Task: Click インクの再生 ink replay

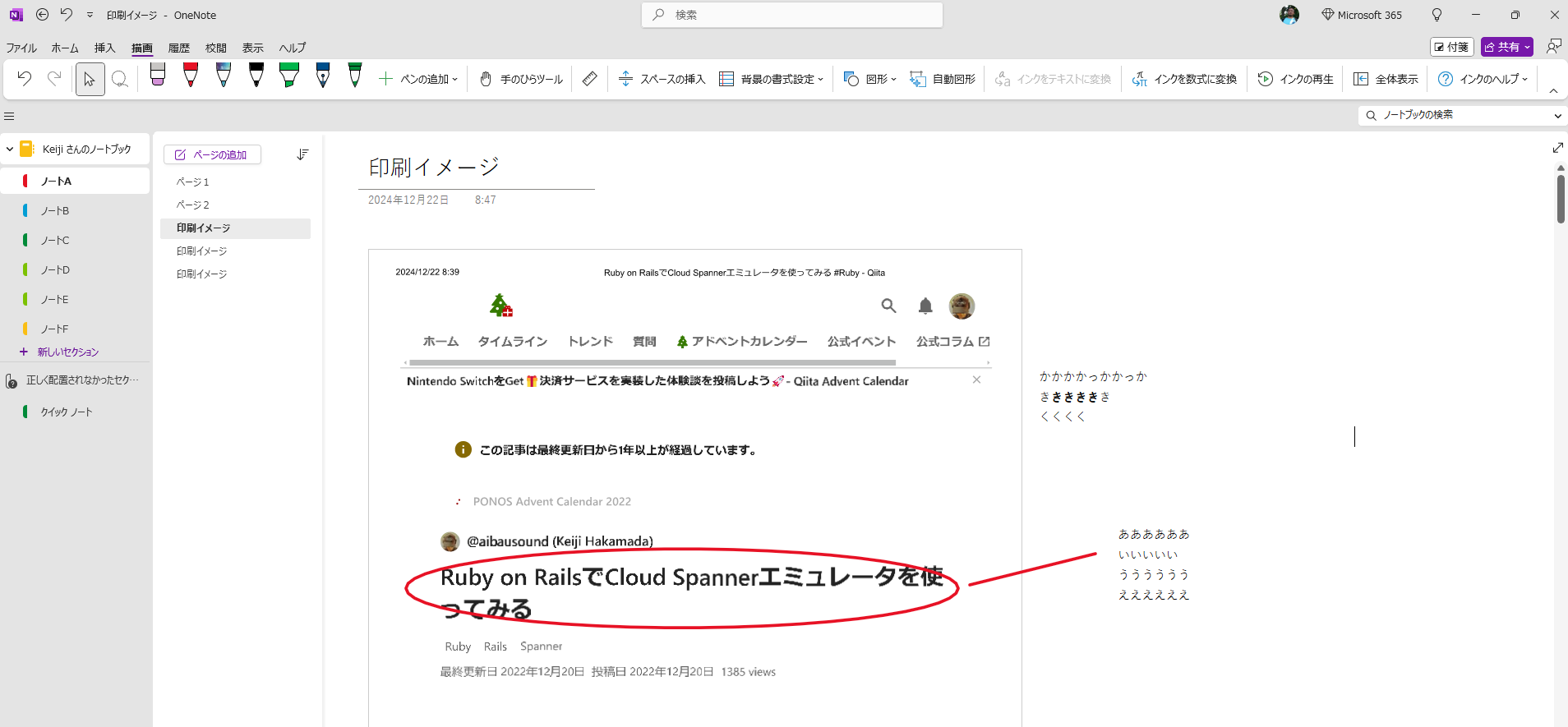Action: point(1296,79)
